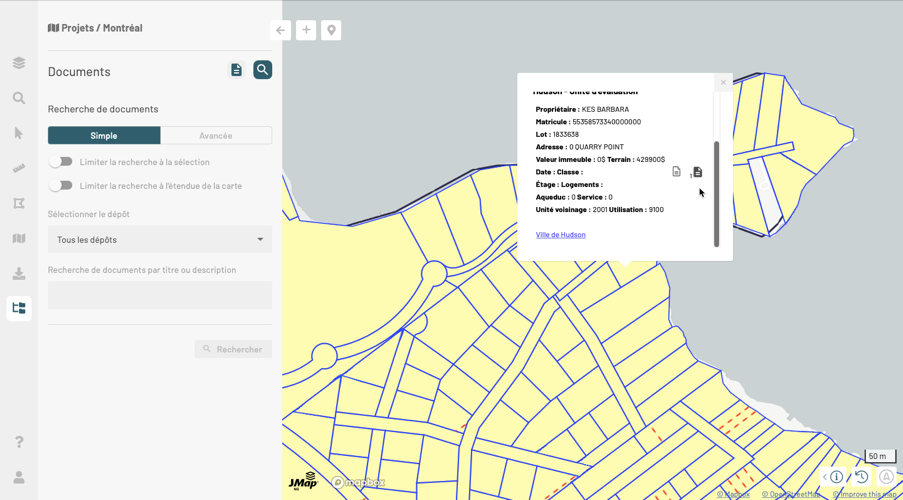Viewport: 903px width, 500px height.
Task: Open the 'Ville de Hudson' link
Action: pos(560,235)
